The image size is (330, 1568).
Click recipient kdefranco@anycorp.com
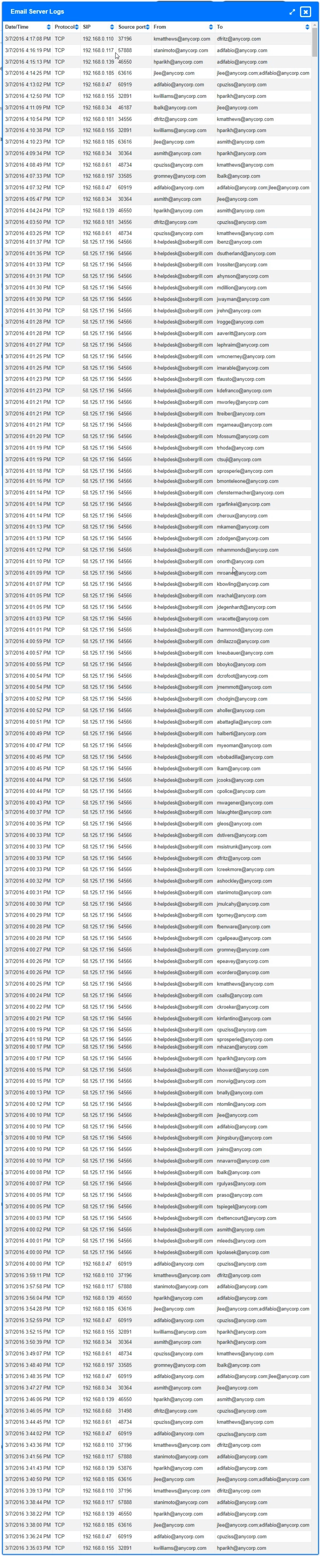[x=244, y=391]
